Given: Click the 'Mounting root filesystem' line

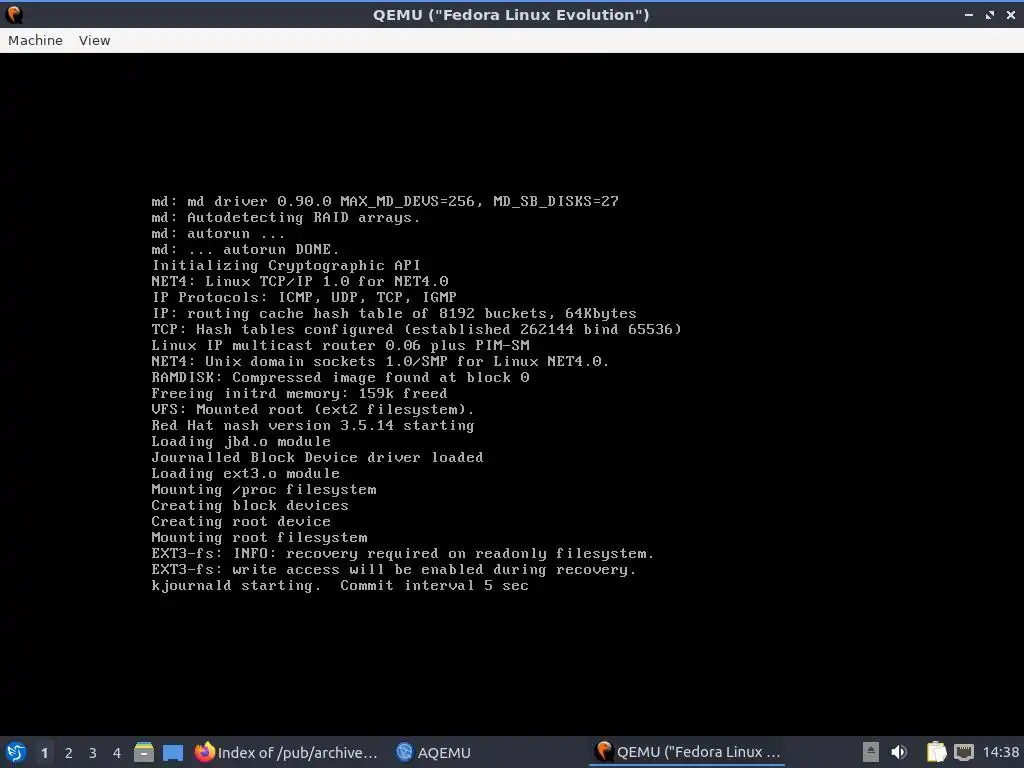Looking at the screenshot, I should click(259, 537).
